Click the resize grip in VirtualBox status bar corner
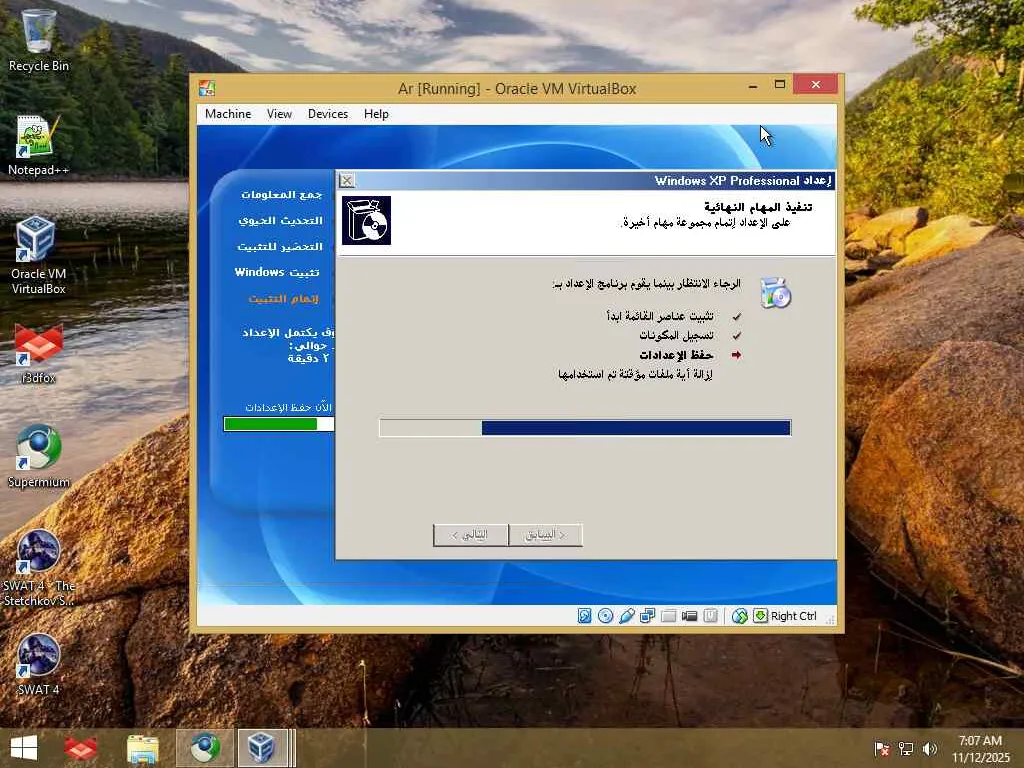Viewport: 1024px width, 768px height. tap(830, 620)
